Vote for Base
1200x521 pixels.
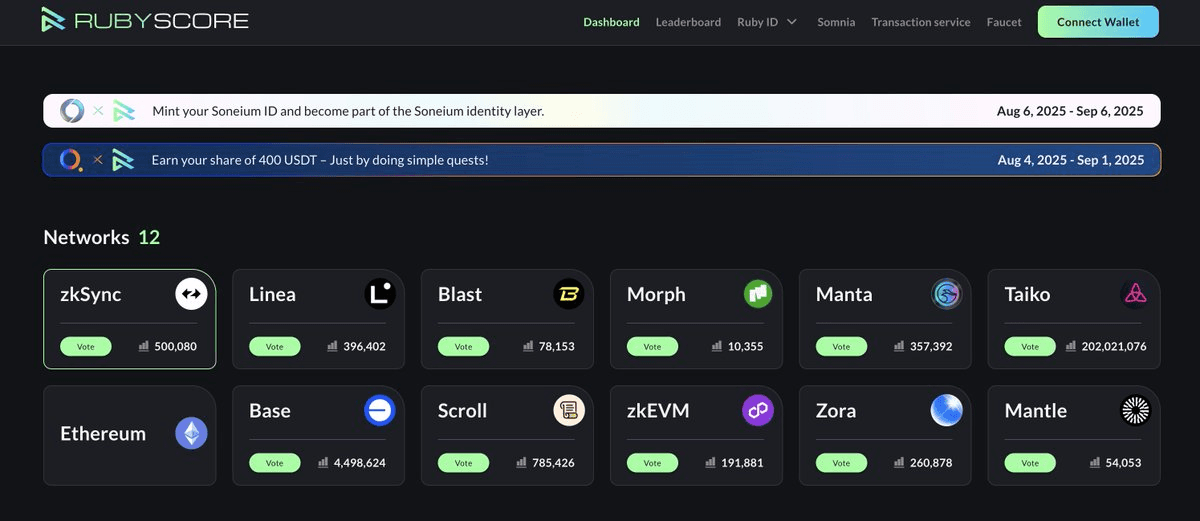point(274,463)
